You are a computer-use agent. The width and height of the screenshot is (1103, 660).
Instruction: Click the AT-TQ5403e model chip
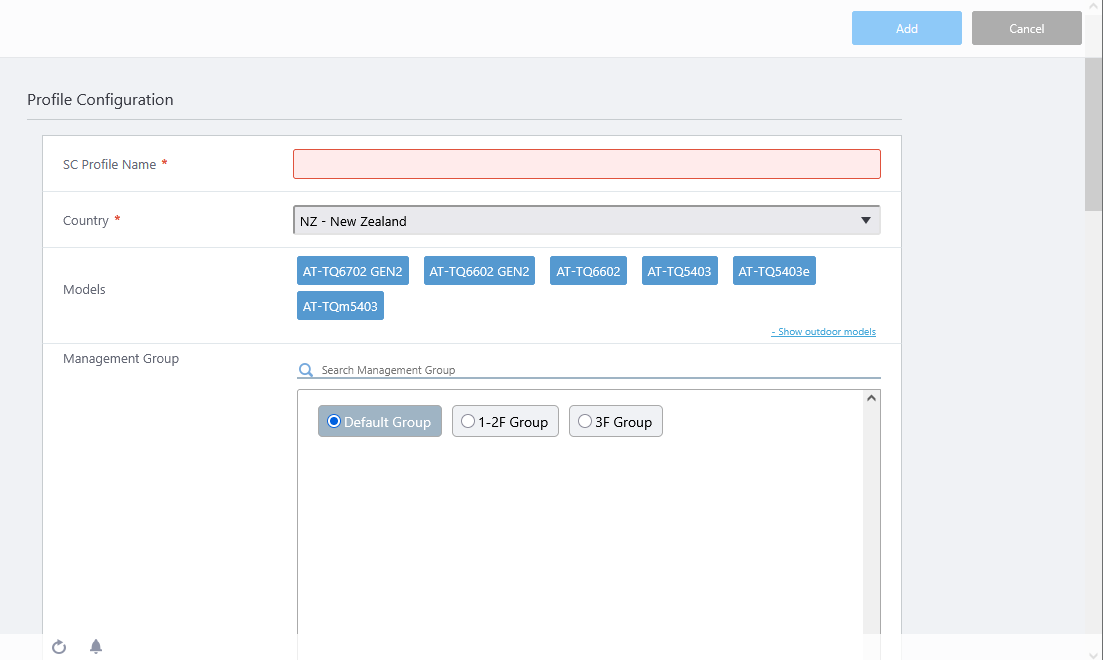pyautogui.click(x=773, y=271)
